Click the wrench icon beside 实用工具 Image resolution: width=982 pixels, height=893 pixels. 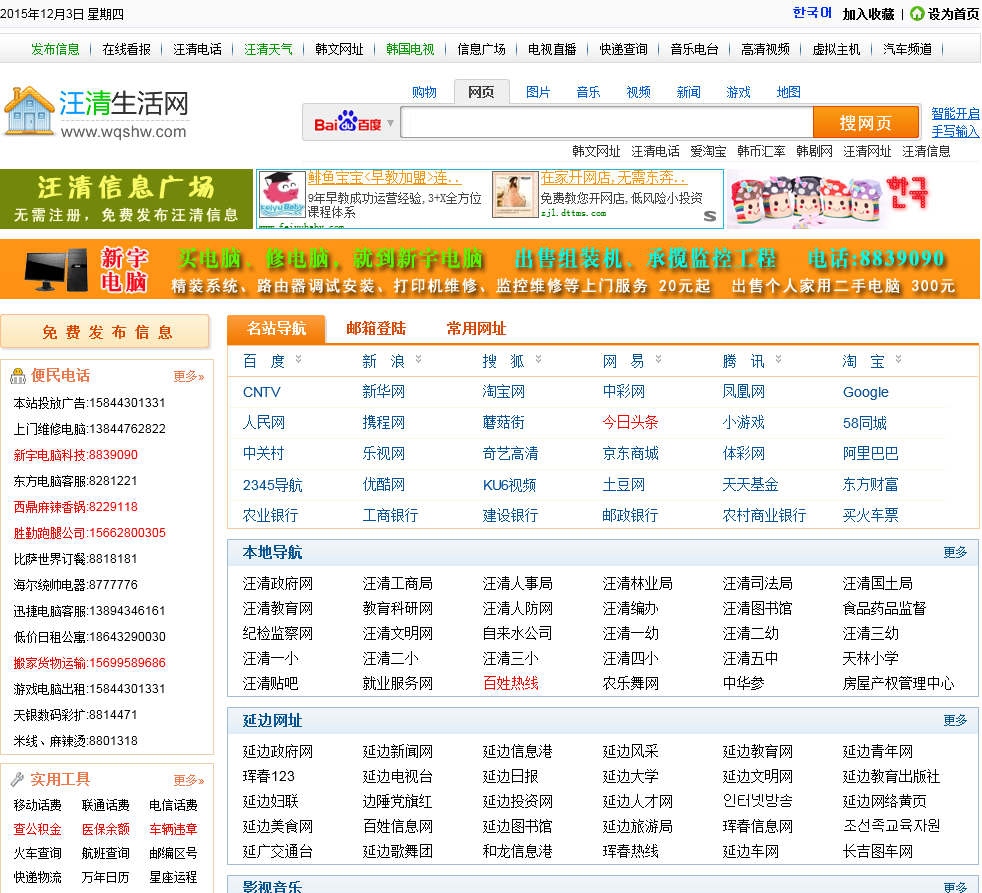pyautogui.click(x=18, y=779)
